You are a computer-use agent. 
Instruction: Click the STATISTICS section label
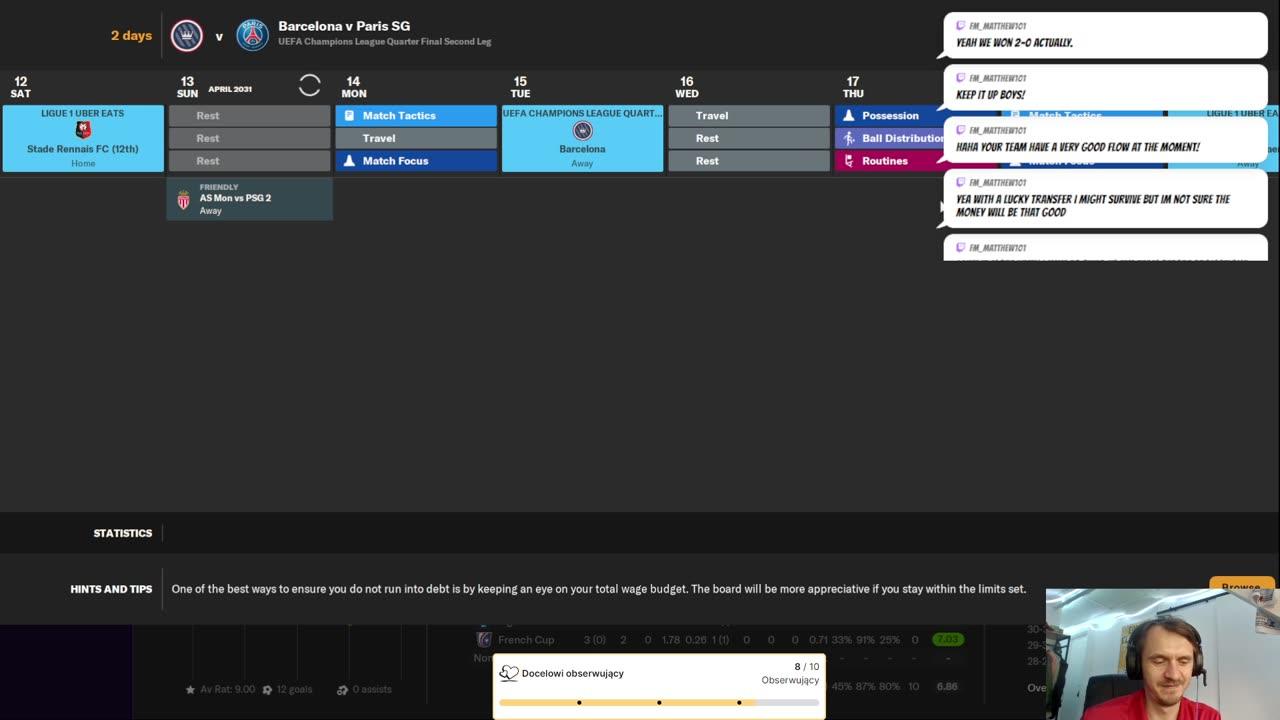point(123,534)
